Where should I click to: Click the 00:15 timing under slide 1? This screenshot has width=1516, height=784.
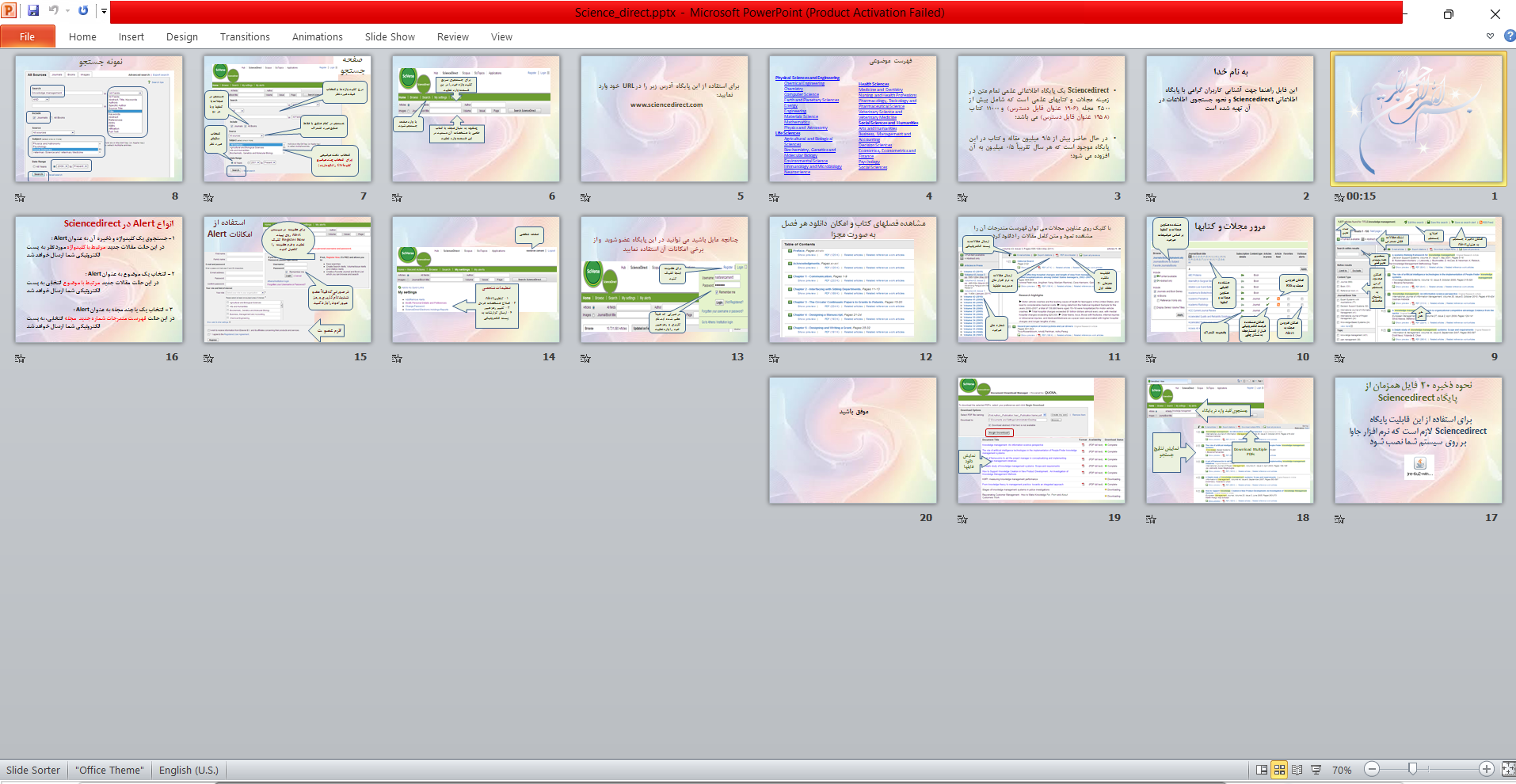pos(1361,196)
